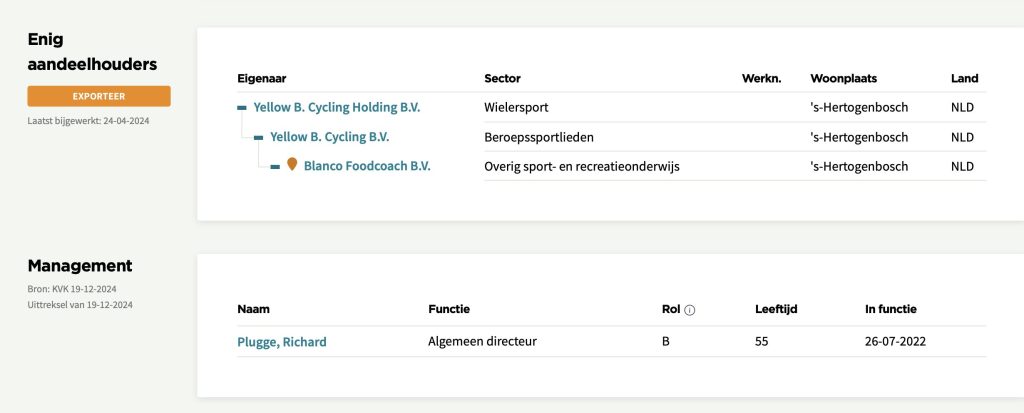Collapse the Yellow B. Cycling Holding B.V. node

pyautogui.click(x=242, y=107)
